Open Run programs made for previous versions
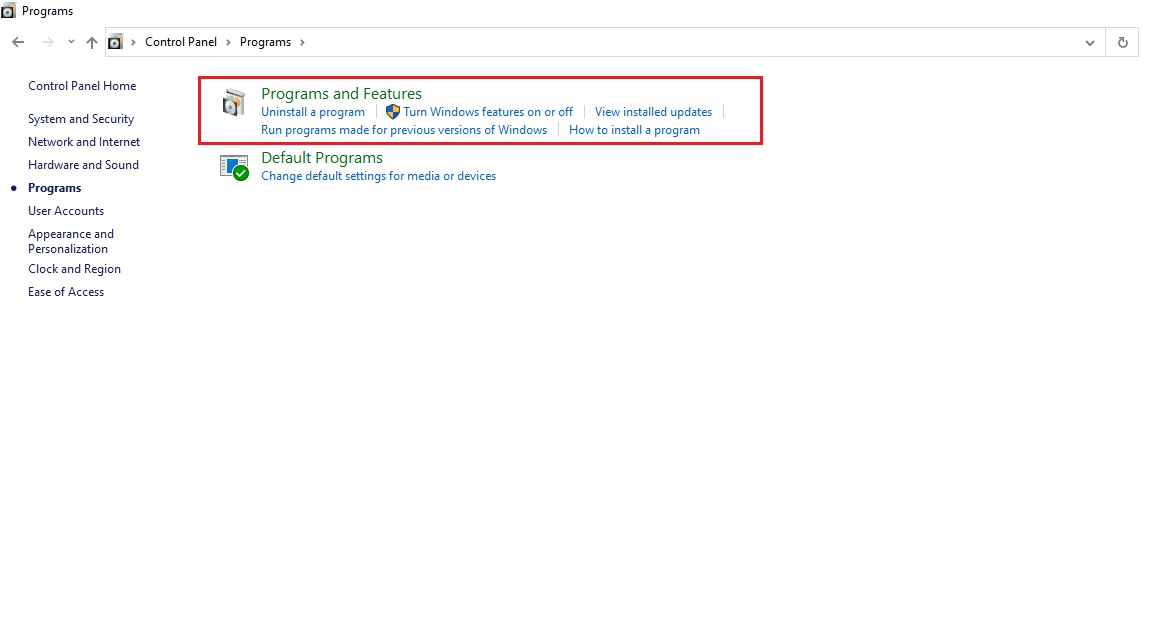This screenshot has height=621, width=1149. (404, 131)
